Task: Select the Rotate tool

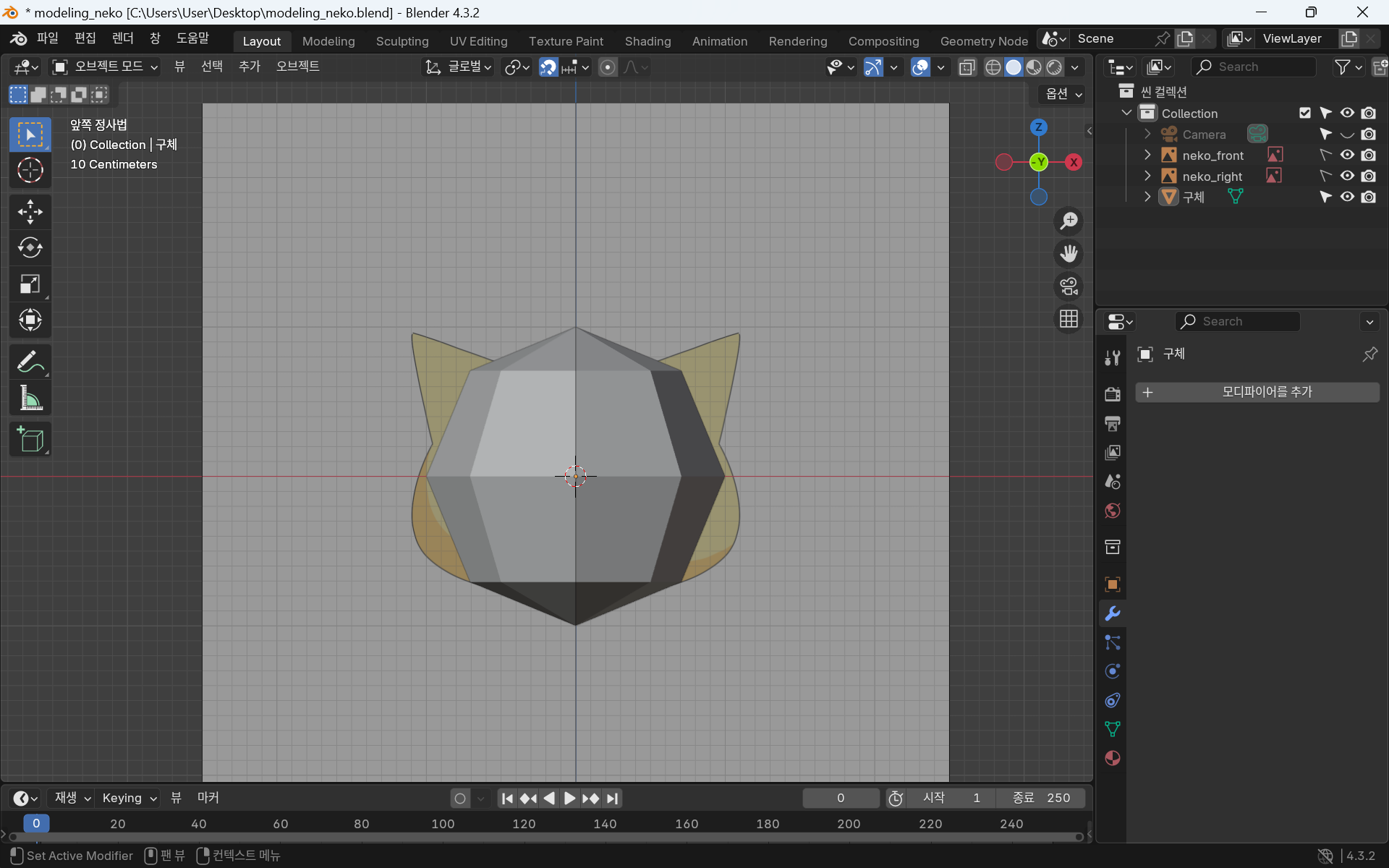Action: (x=30, y=248)
